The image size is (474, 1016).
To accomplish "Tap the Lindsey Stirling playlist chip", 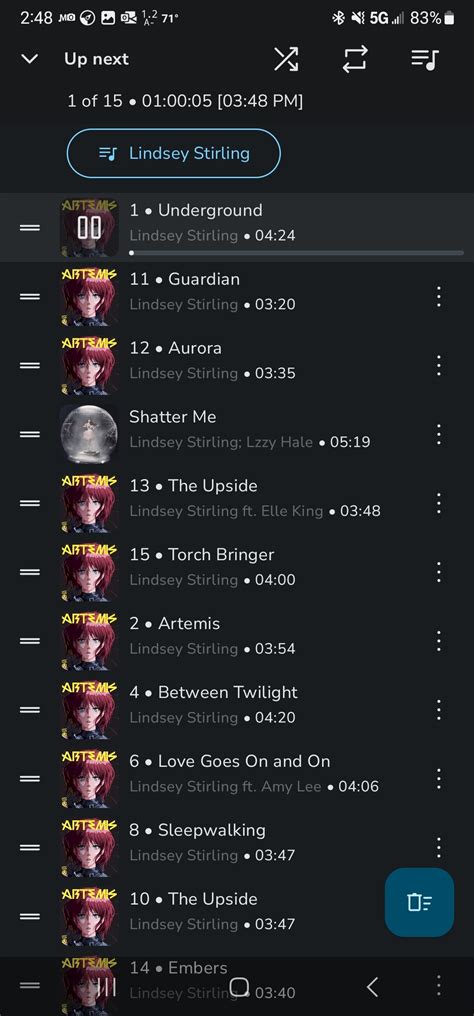I will [x=174, y=154].
